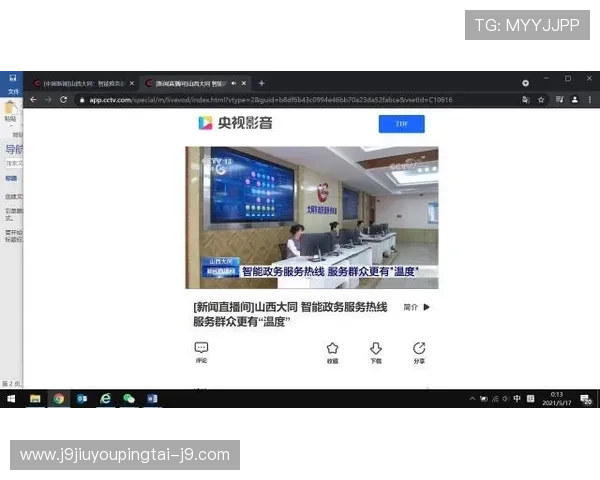Open the Chrome profile avatar icon

coord(574,100)
